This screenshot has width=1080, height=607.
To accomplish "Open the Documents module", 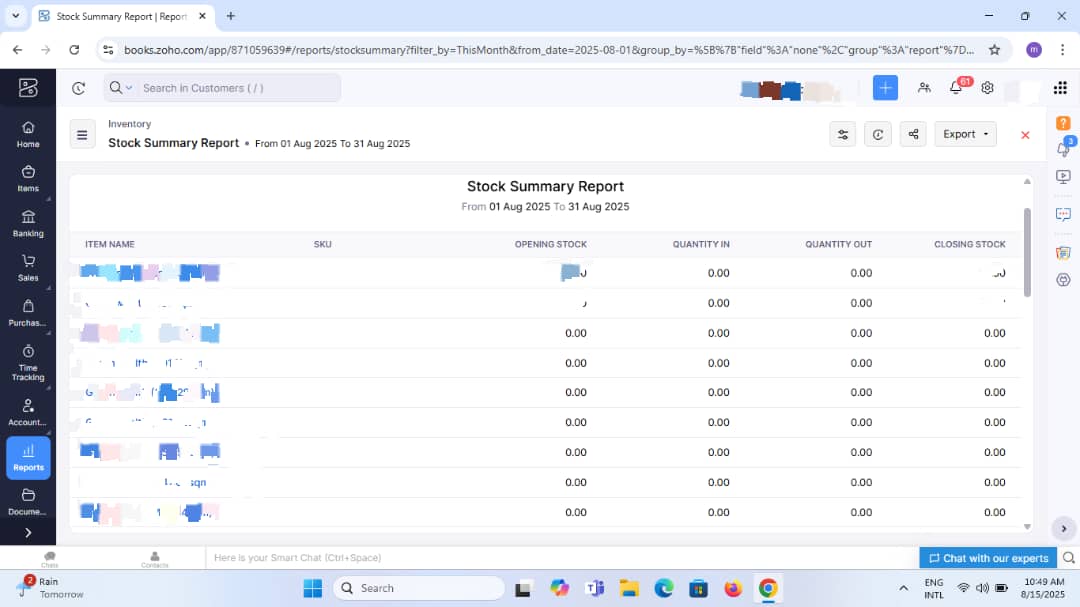I will coord(28,502).
